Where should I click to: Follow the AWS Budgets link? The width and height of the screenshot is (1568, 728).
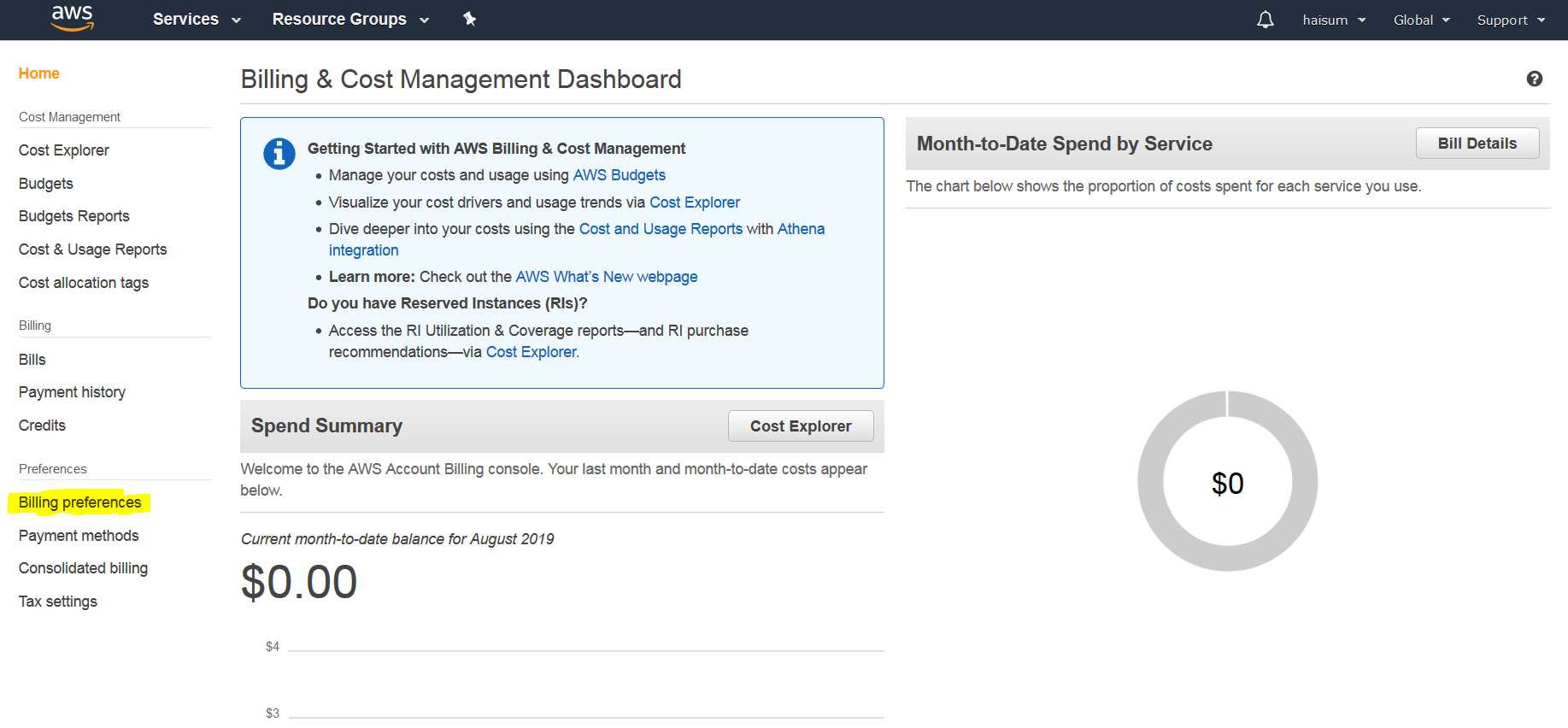pos(619,175)
